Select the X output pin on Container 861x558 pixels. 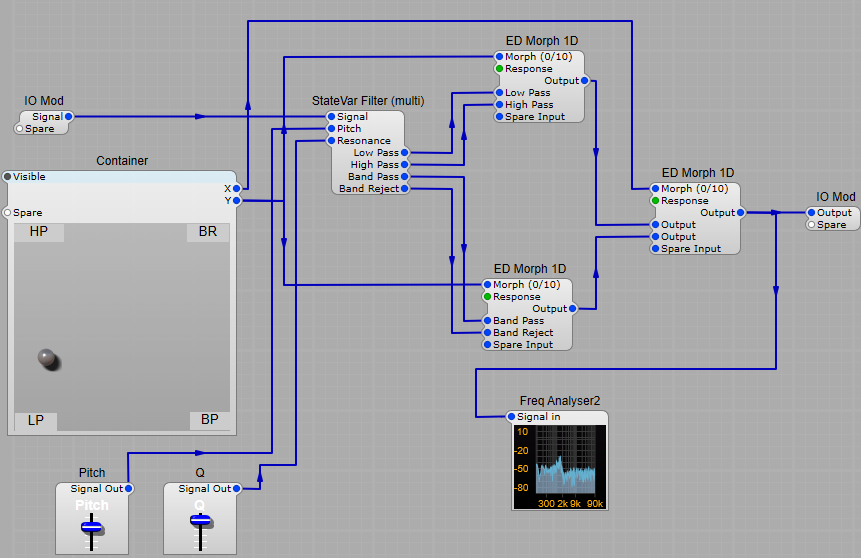[x=237, y=189]
